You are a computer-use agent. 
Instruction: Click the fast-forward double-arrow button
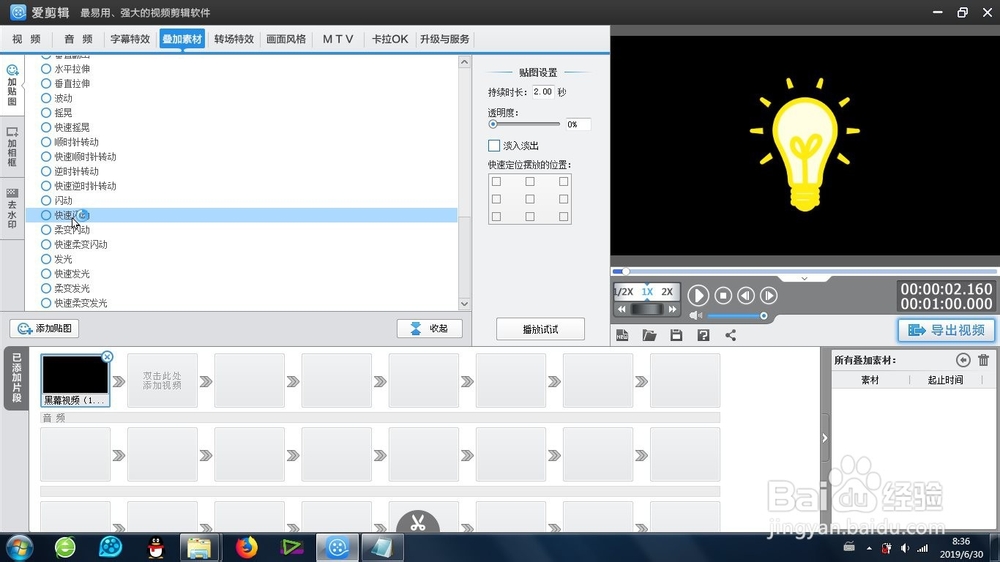672,309
